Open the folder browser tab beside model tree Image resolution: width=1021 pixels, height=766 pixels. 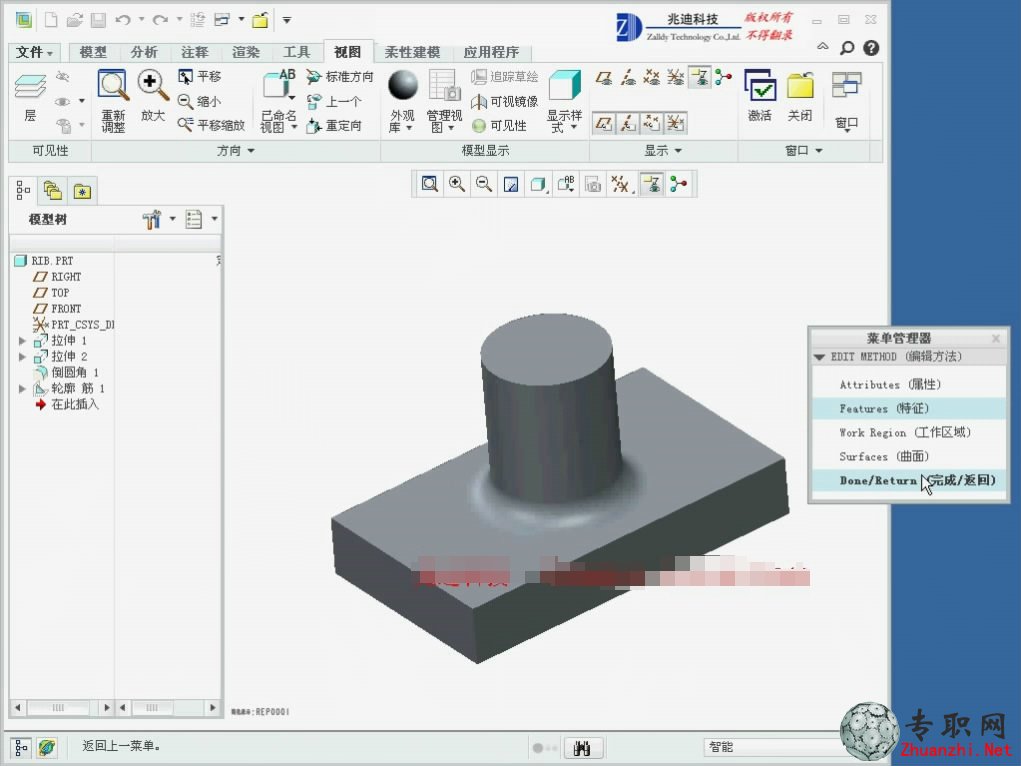[52, 191]
